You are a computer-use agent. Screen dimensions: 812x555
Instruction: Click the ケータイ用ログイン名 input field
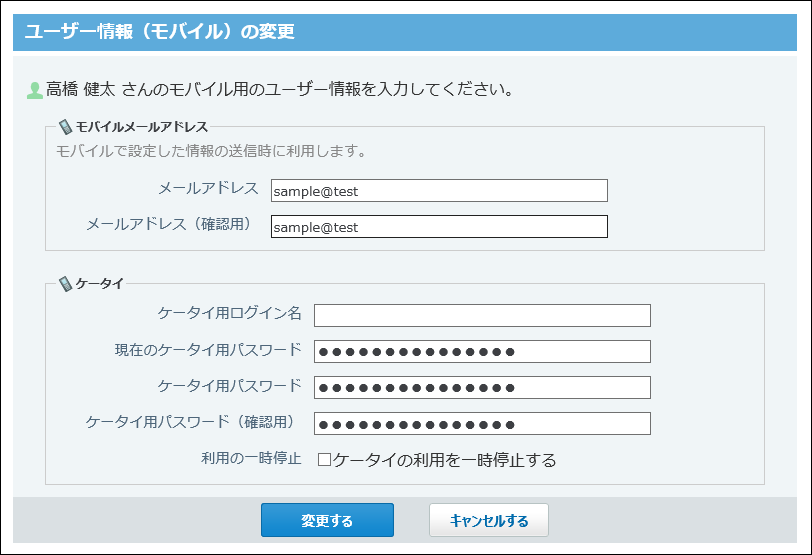coord(482,315)
